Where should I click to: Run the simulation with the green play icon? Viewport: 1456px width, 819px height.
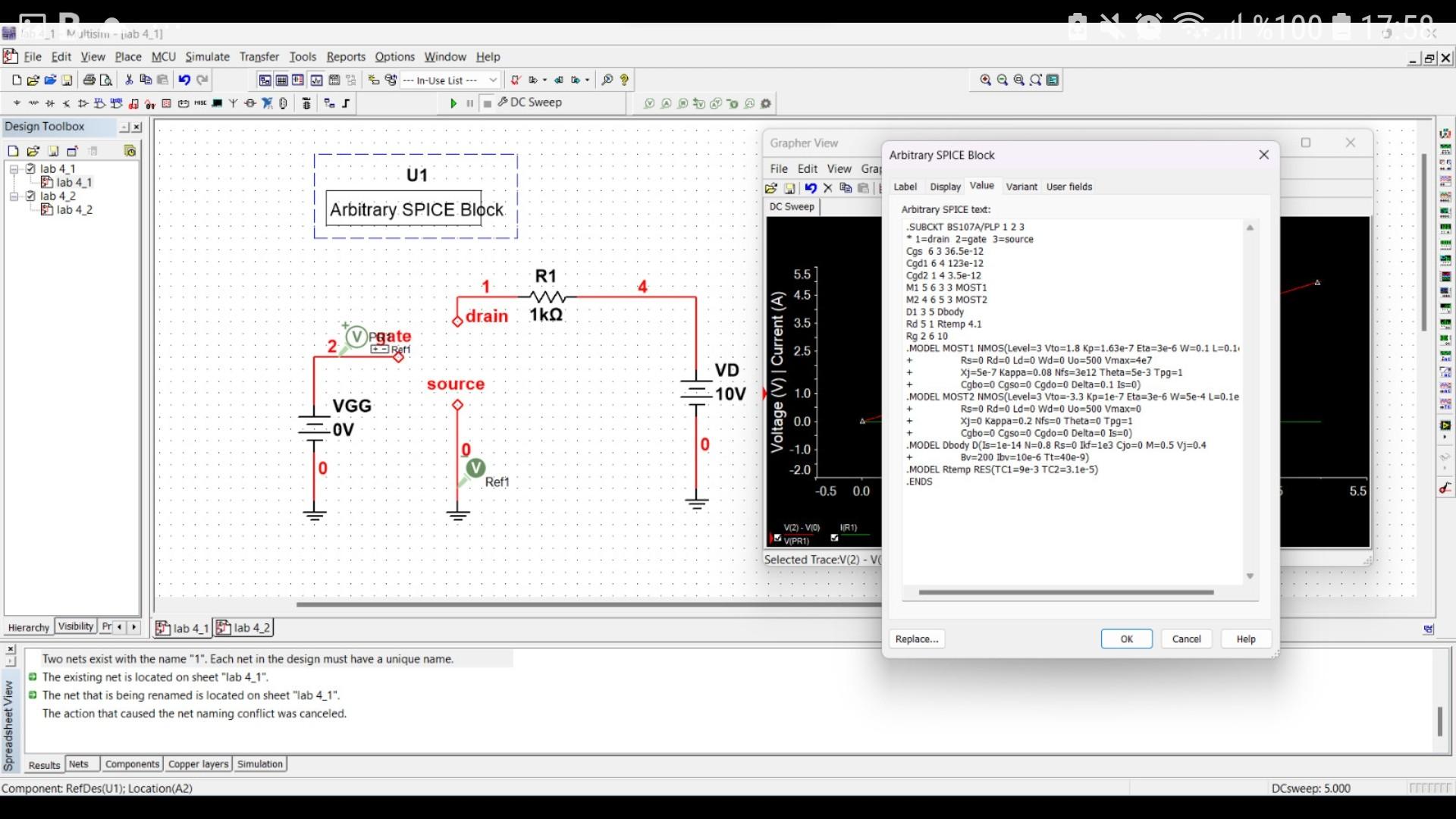coord(455,103)
